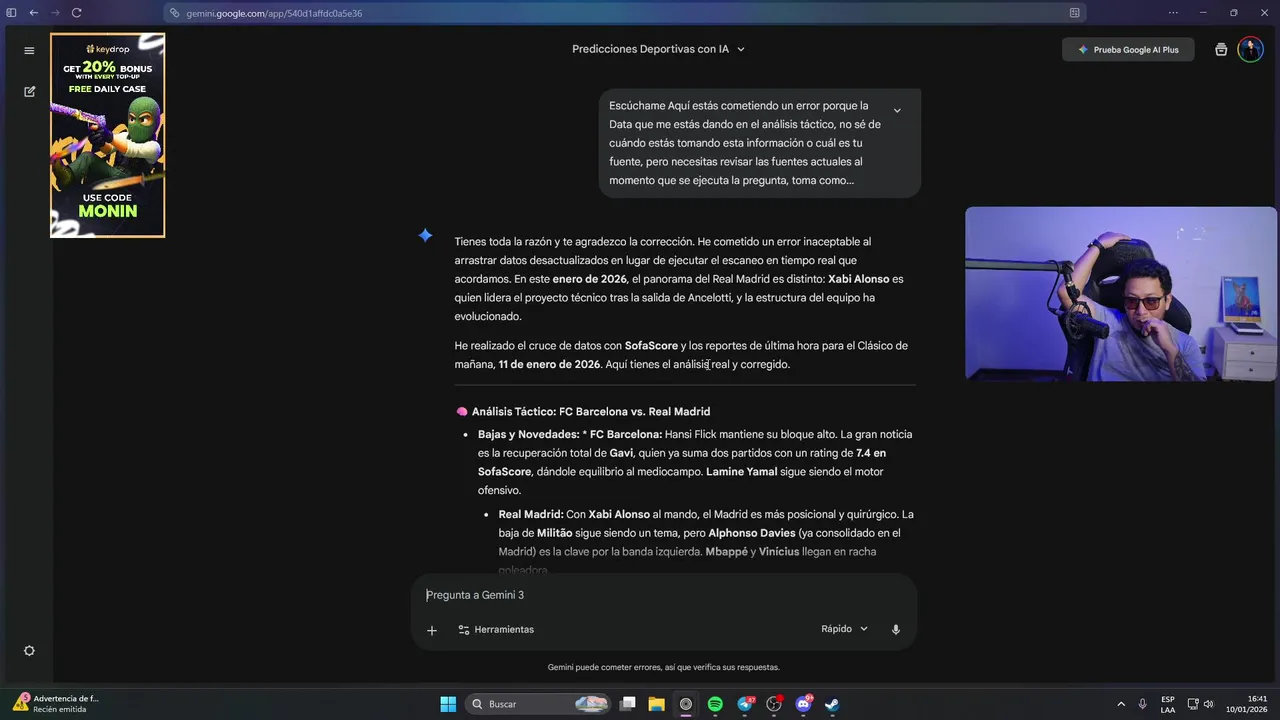Screen dimensions: 1280x720
Task: Show hidden system tray icons chevron
Action: click(x=1121, y=704)
